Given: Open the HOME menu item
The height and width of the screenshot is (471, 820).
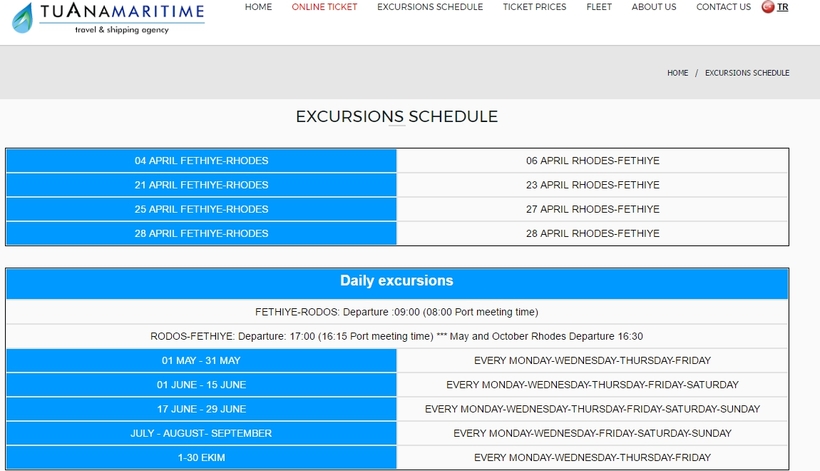Looking at the screenshot, I should point(258,7).
